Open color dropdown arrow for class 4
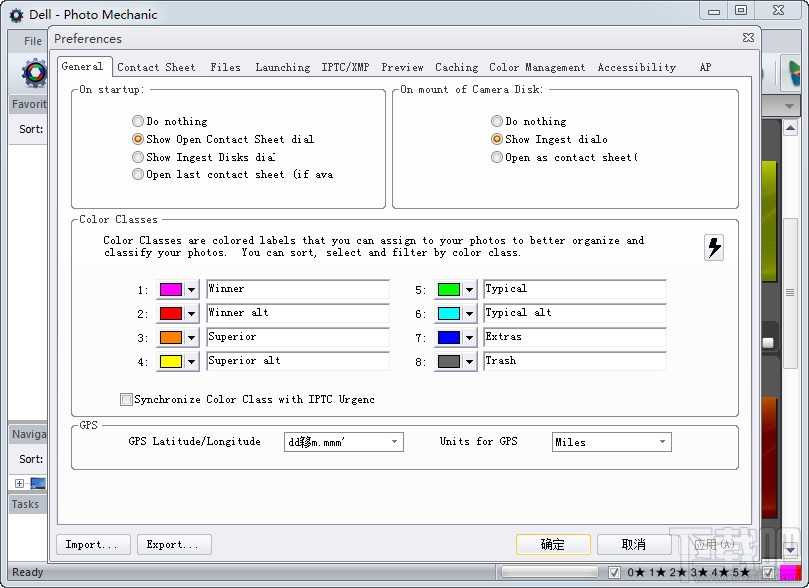The width and height of the screenshot is (809, 588). coord(191,362)
